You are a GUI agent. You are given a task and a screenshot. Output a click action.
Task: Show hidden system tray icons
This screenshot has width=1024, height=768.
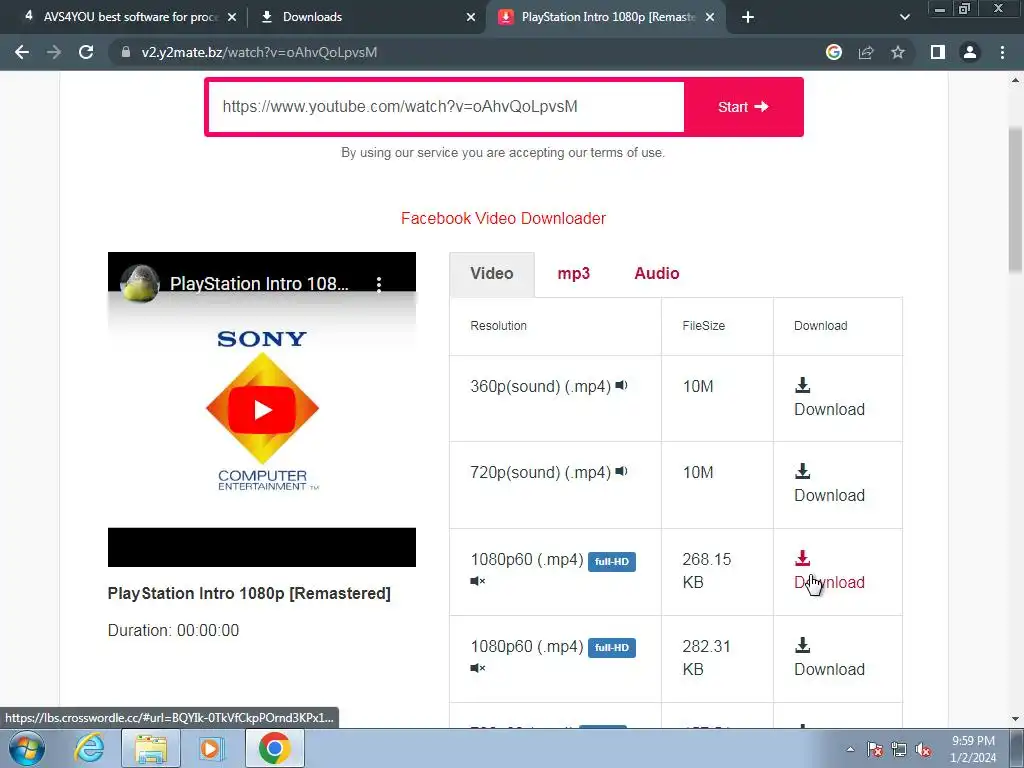[x=850, y=749]
